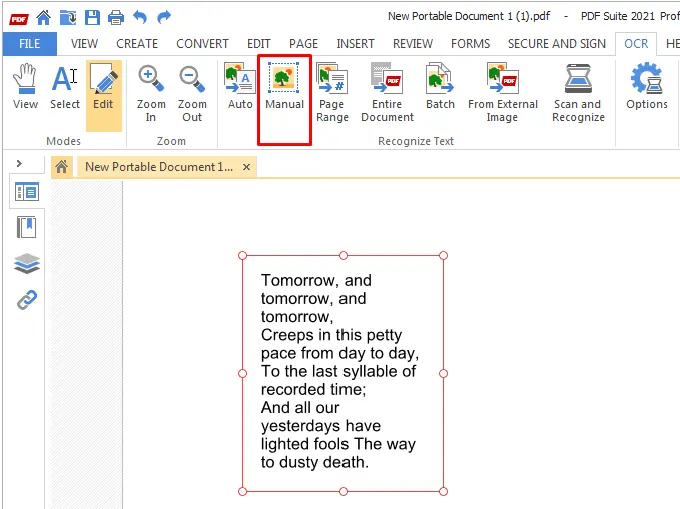The width and height of the screenshot is (680, 509).
Task: Click the line "recorded time;"
Action: [x=314, y=389]
